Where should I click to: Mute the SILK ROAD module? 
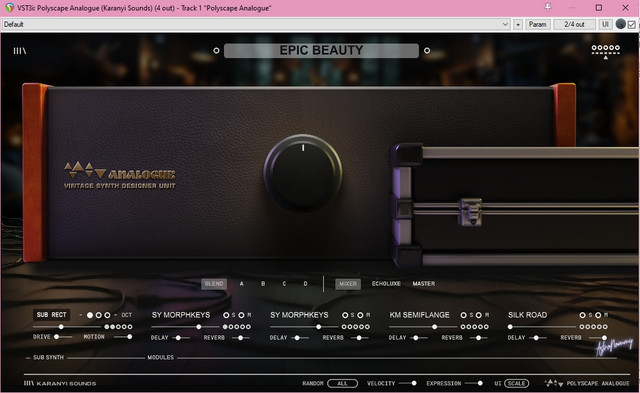click(598, 315)
